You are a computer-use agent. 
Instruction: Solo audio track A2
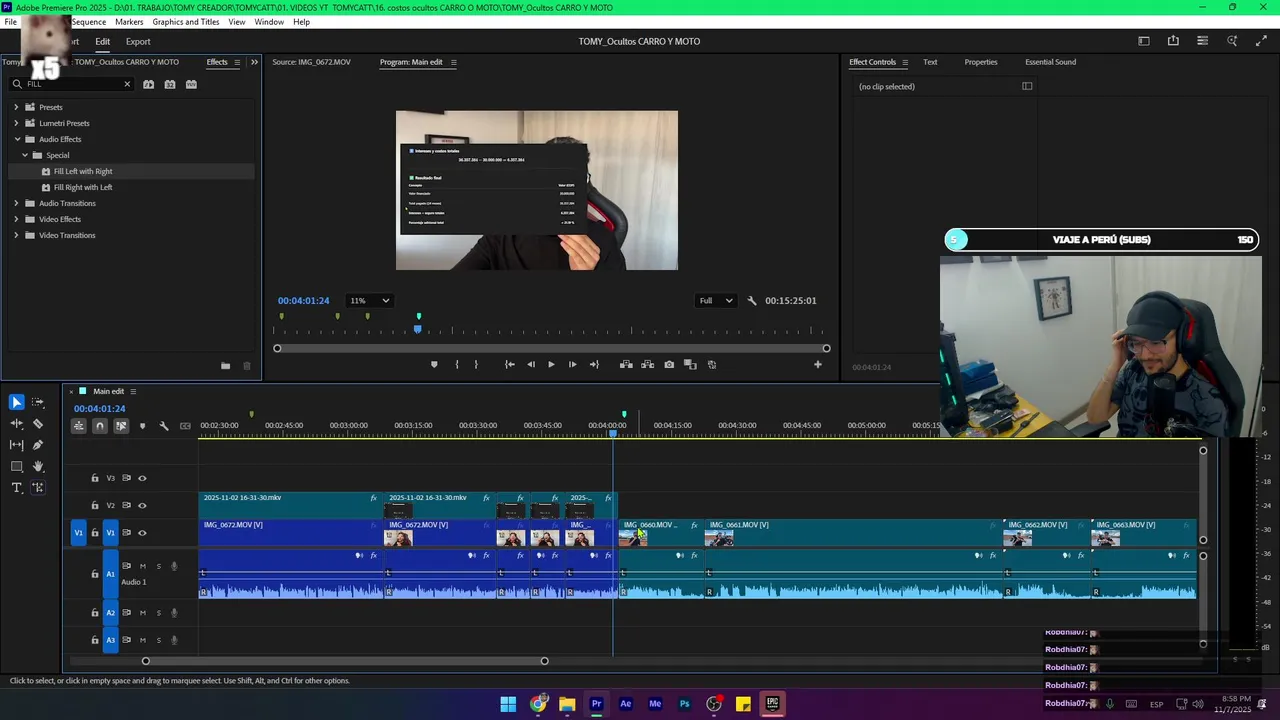pyautogui.click(x=158, y=613)
